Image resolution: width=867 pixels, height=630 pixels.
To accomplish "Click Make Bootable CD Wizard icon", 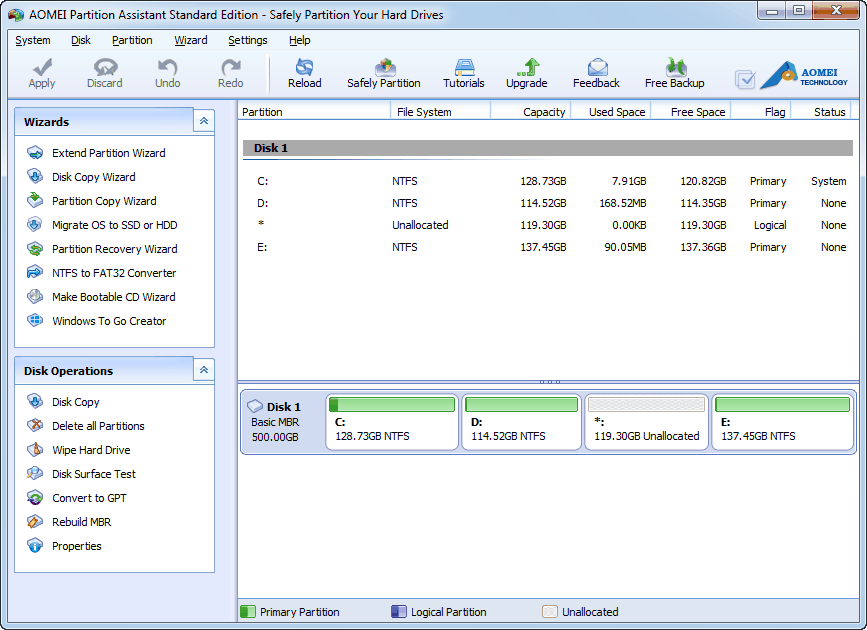I will tap(35, 296).
